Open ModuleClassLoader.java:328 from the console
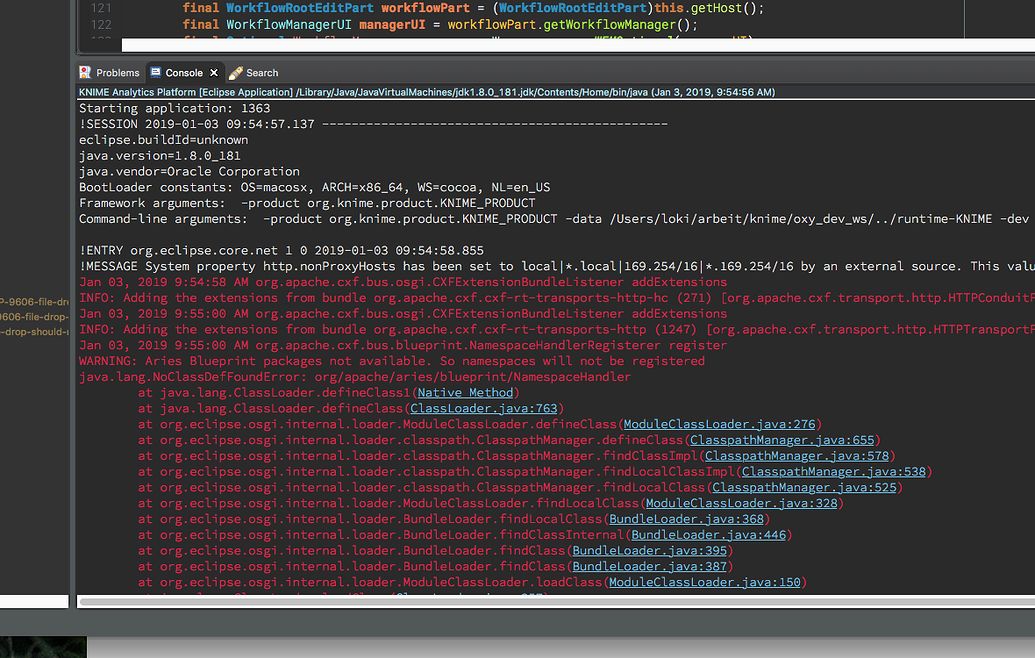Viewport: 1035px width, 658px height. (742, 503)
